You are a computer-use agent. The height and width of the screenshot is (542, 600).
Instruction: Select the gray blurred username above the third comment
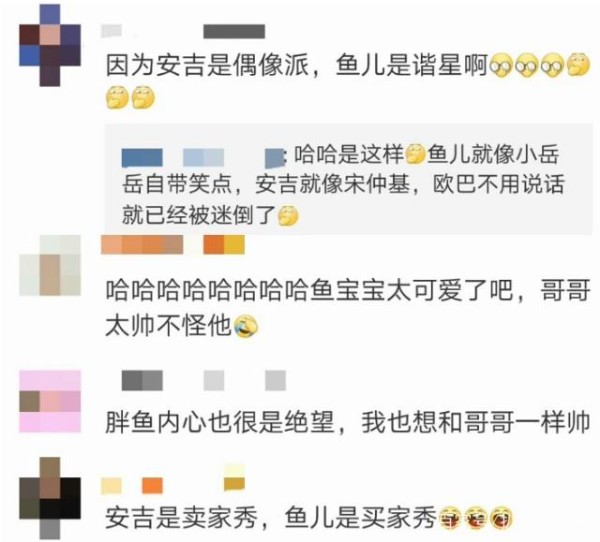pyautogui.click(x=204, y=380)
